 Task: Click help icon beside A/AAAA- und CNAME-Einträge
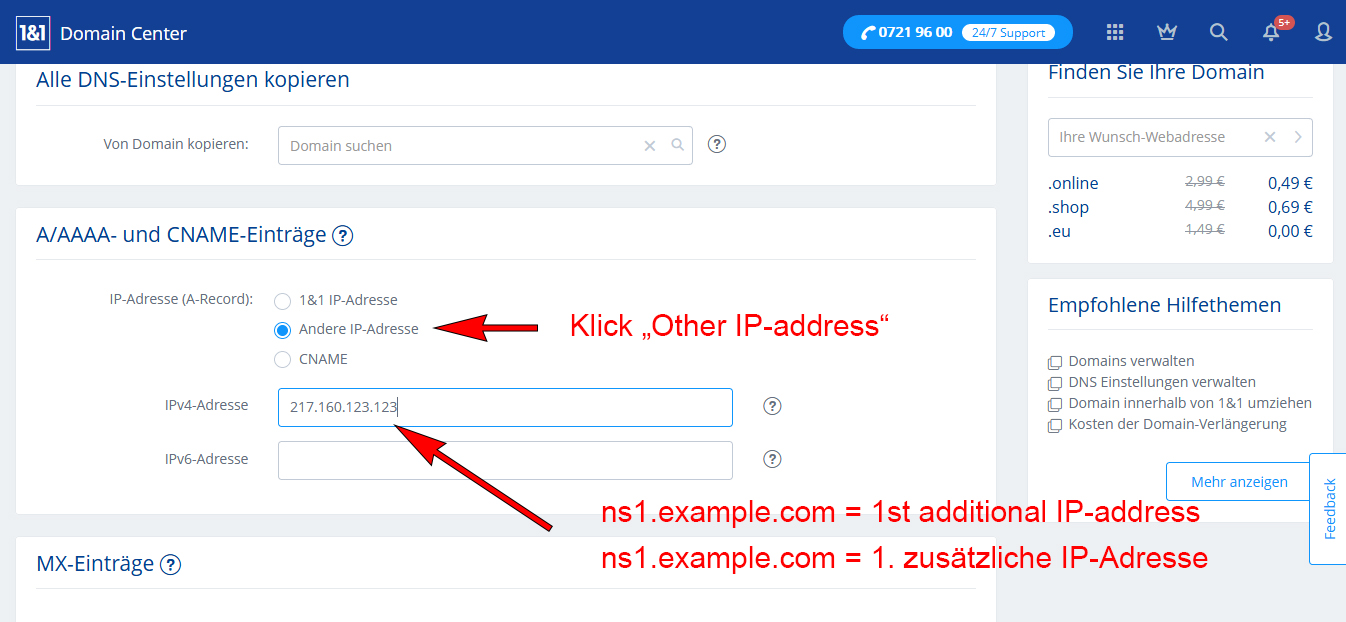343,236
